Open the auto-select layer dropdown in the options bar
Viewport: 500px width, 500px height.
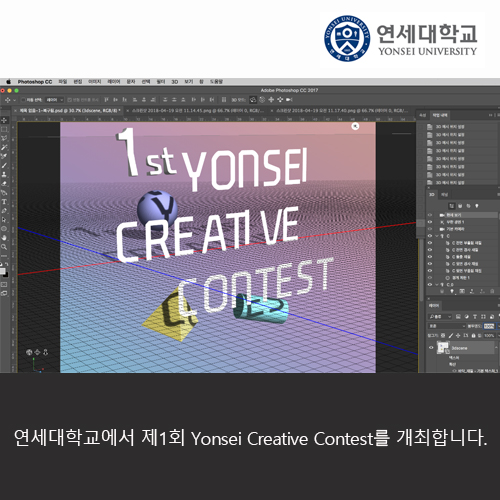coord(54,100)
